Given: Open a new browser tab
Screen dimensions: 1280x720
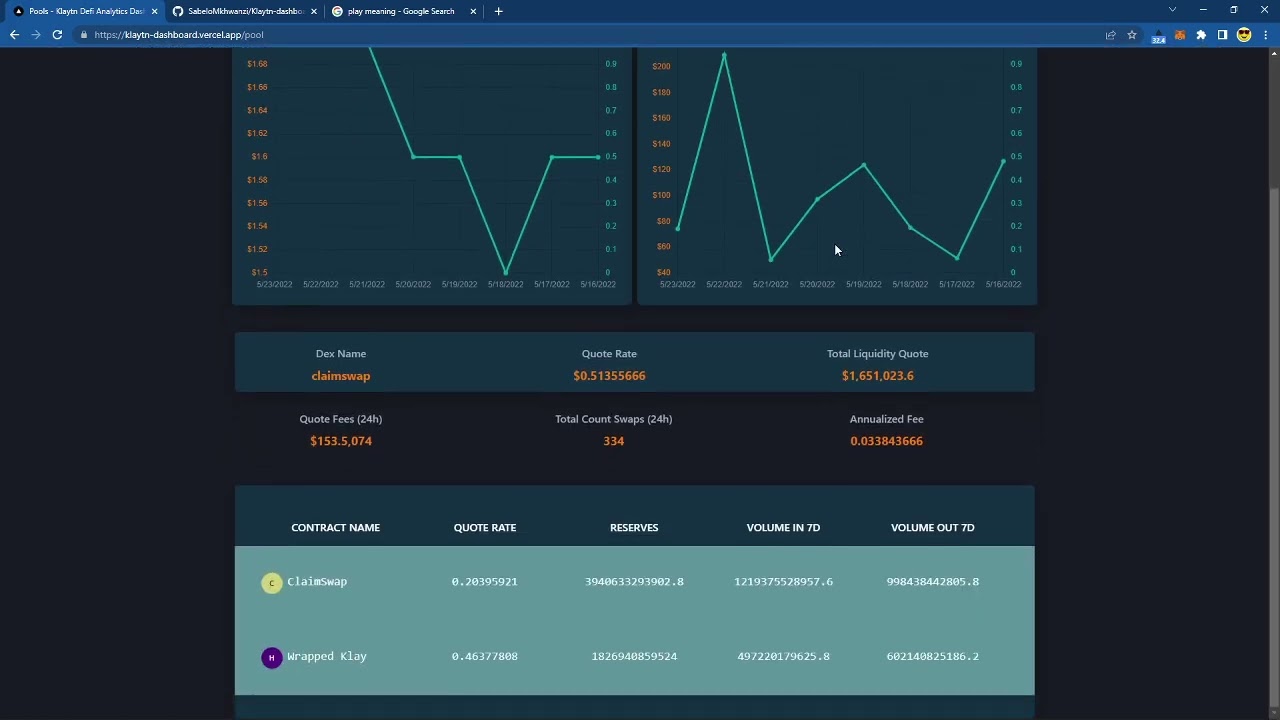Looking at the screenshot, I should [x=499, y=11].
